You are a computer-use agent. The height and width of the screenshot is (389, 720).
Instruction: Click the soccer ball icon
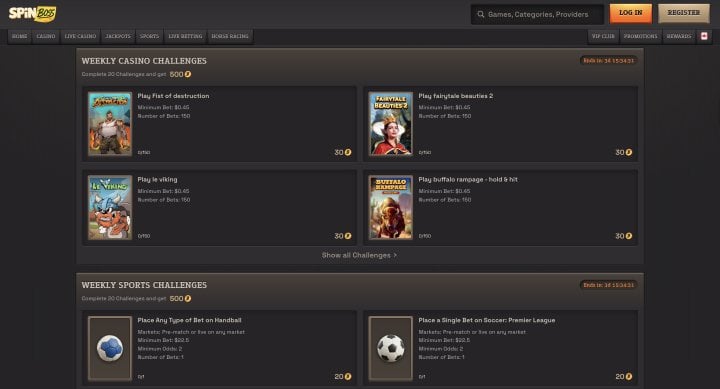[391, 348]
